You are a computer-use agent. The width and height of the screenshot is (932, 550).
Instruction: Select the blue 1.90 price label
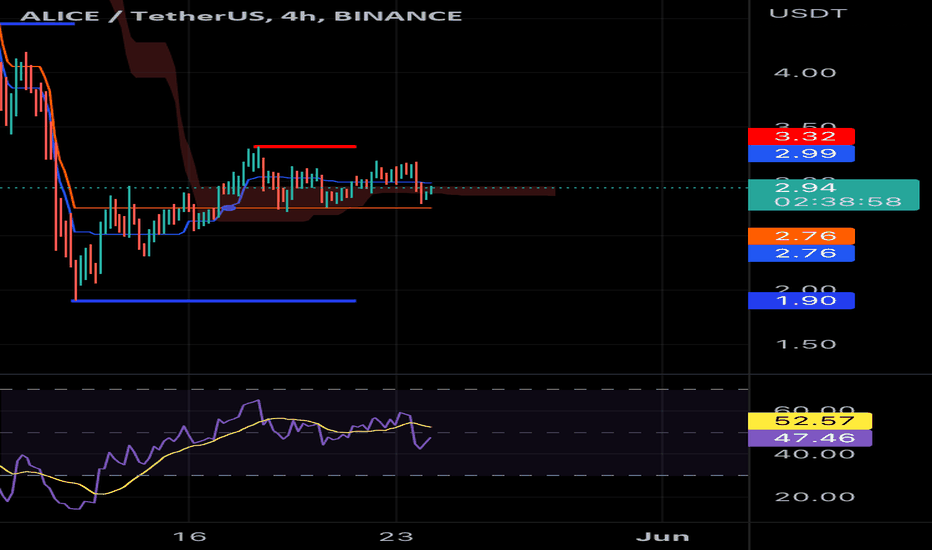(x=801, y=300)
